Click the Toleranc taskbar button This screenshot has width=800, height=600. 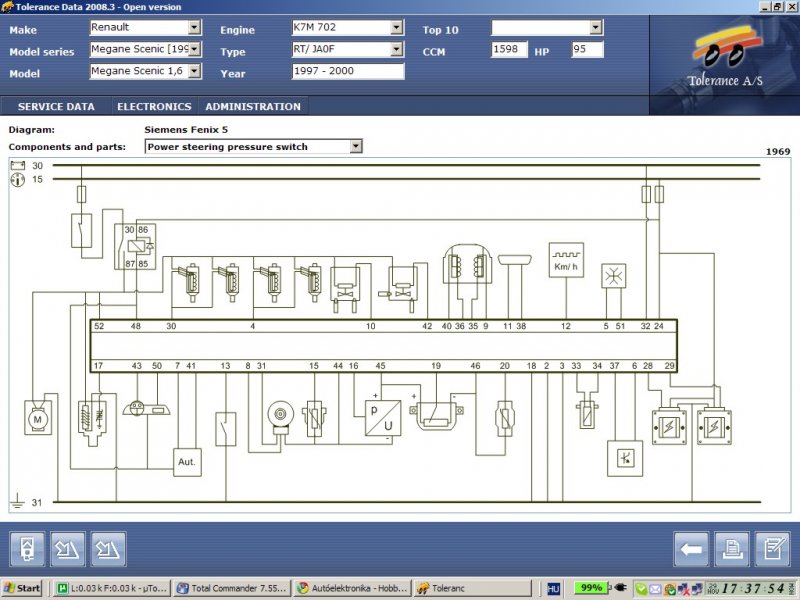click(472, 588)
